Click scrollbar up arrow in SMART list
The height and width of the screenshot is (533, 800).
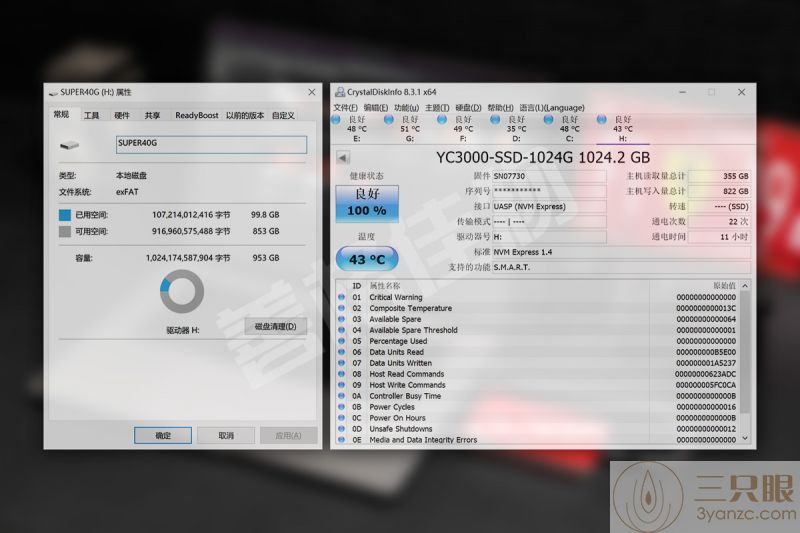click(x=745, y=286)
